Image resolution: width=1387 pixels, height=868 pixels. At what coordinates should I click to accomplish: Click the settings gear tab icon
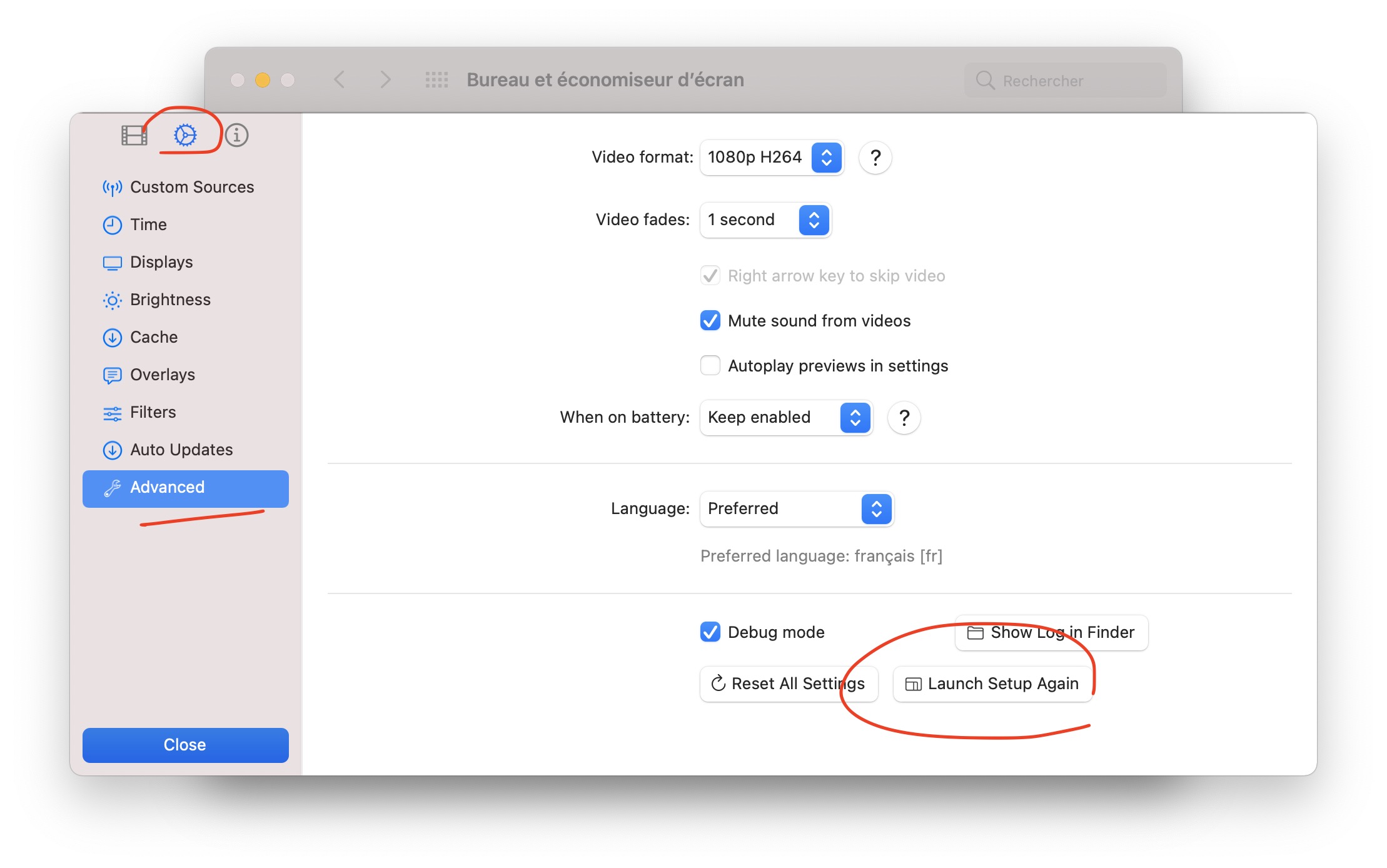click(x=185, y=135)
